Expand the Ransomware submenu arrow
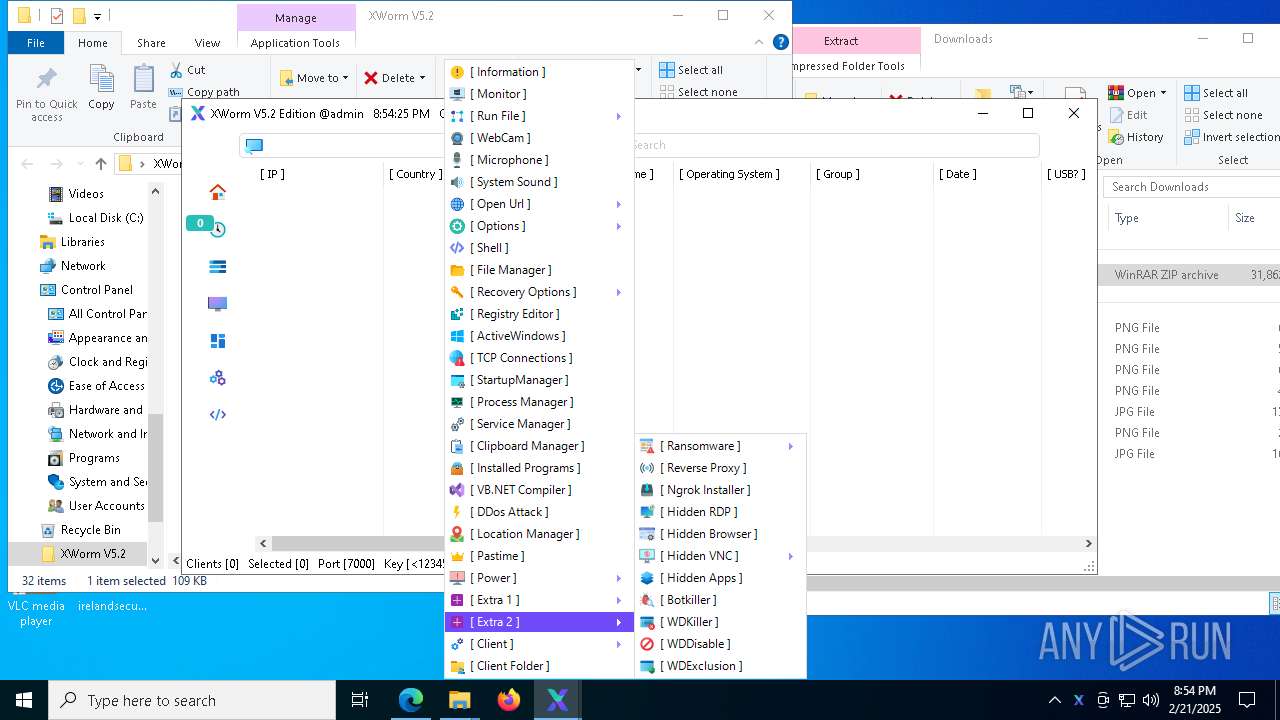This screenshot has width=1280, height=720. coord(790,446)
